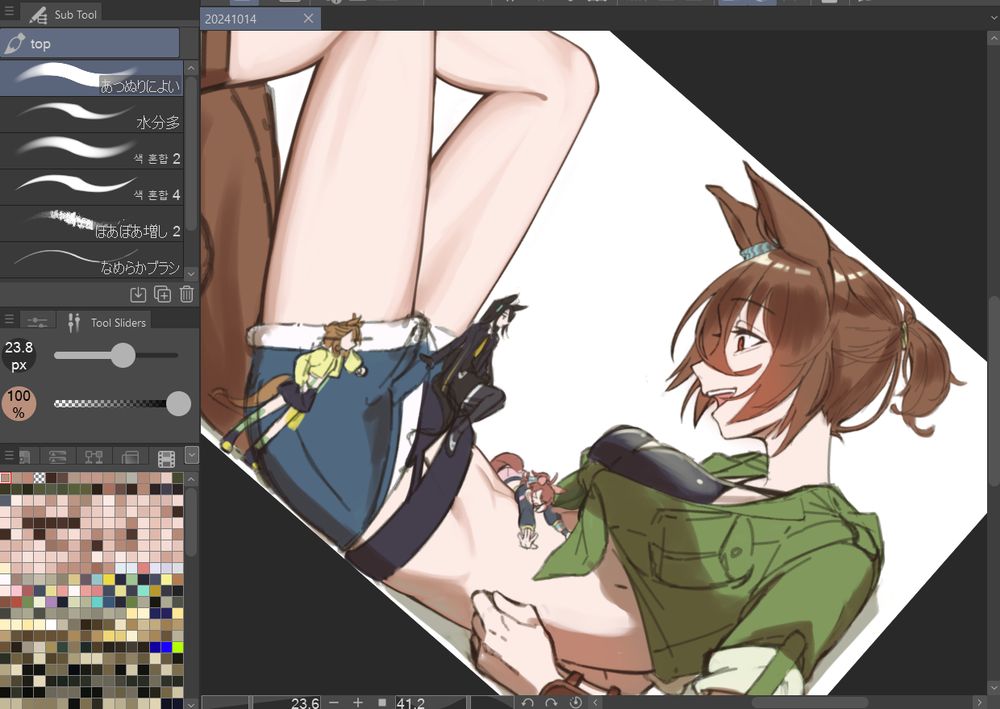
Task: Open the approximate color tab icon
Action: 130,457
